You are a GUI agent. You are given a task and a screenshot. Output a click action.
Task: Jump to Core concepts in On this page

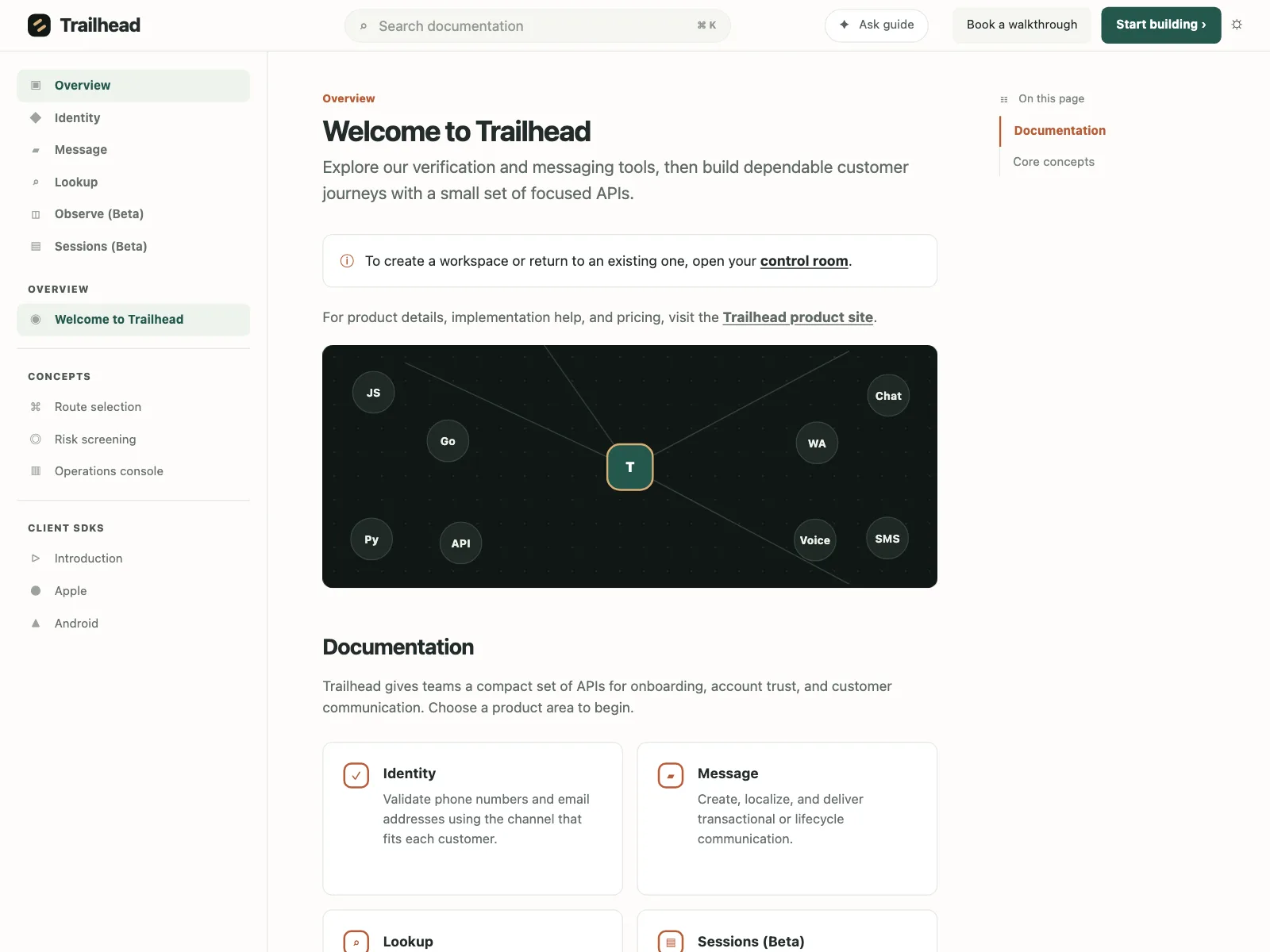(x=1053, y=162)
